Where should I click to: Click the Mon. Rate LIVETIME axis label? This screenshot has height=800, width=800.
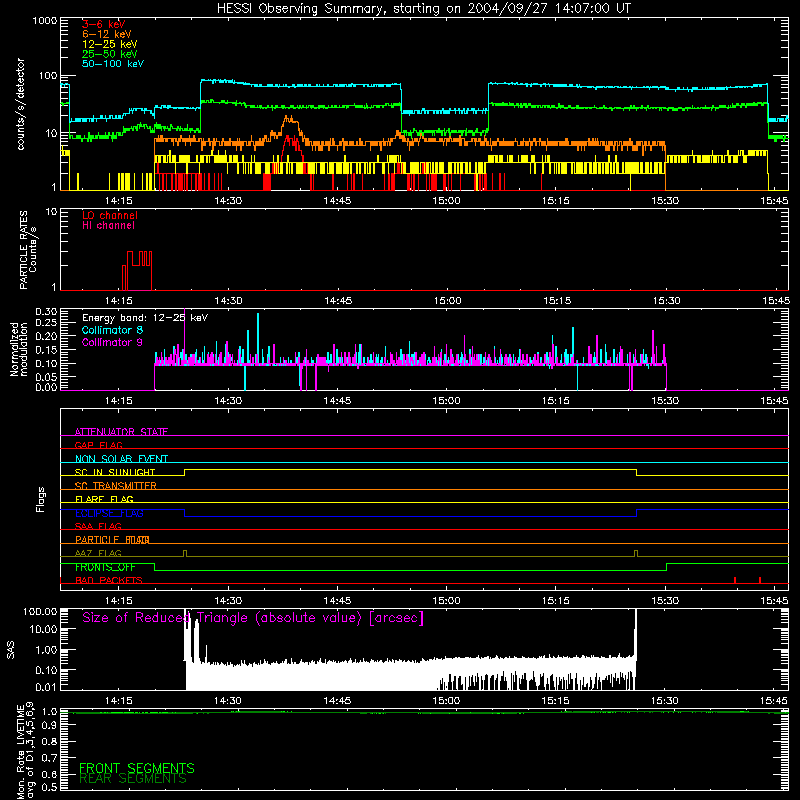tap(25, 750)
